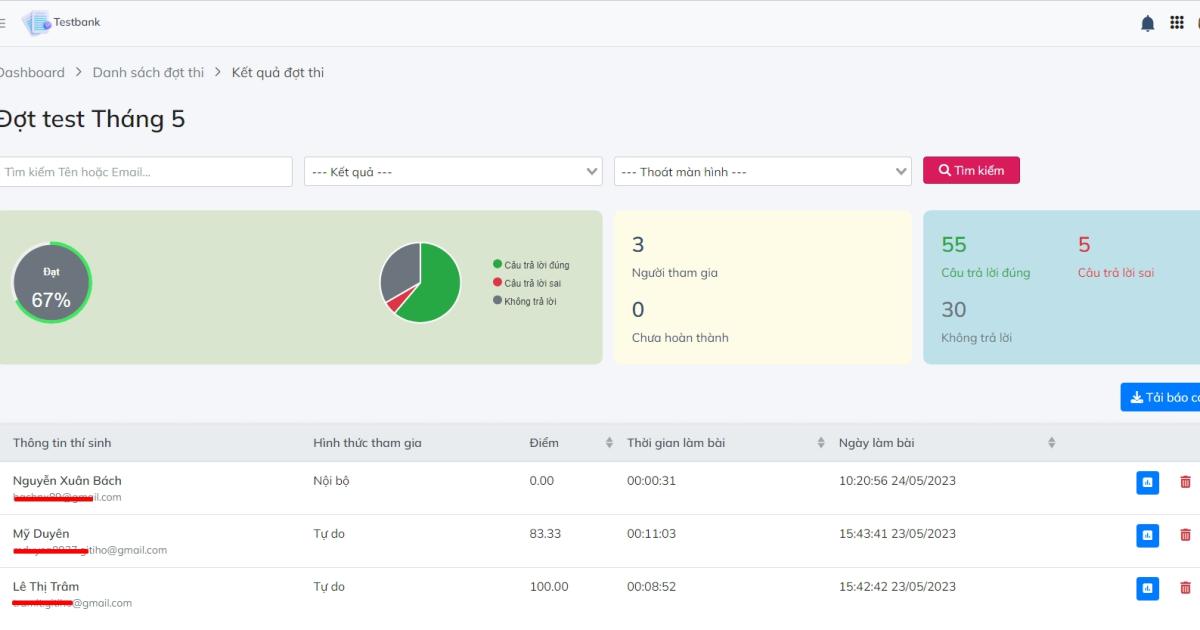
Task: Sort by Thời gian làm bài column
Action: [x=821, y=443]
